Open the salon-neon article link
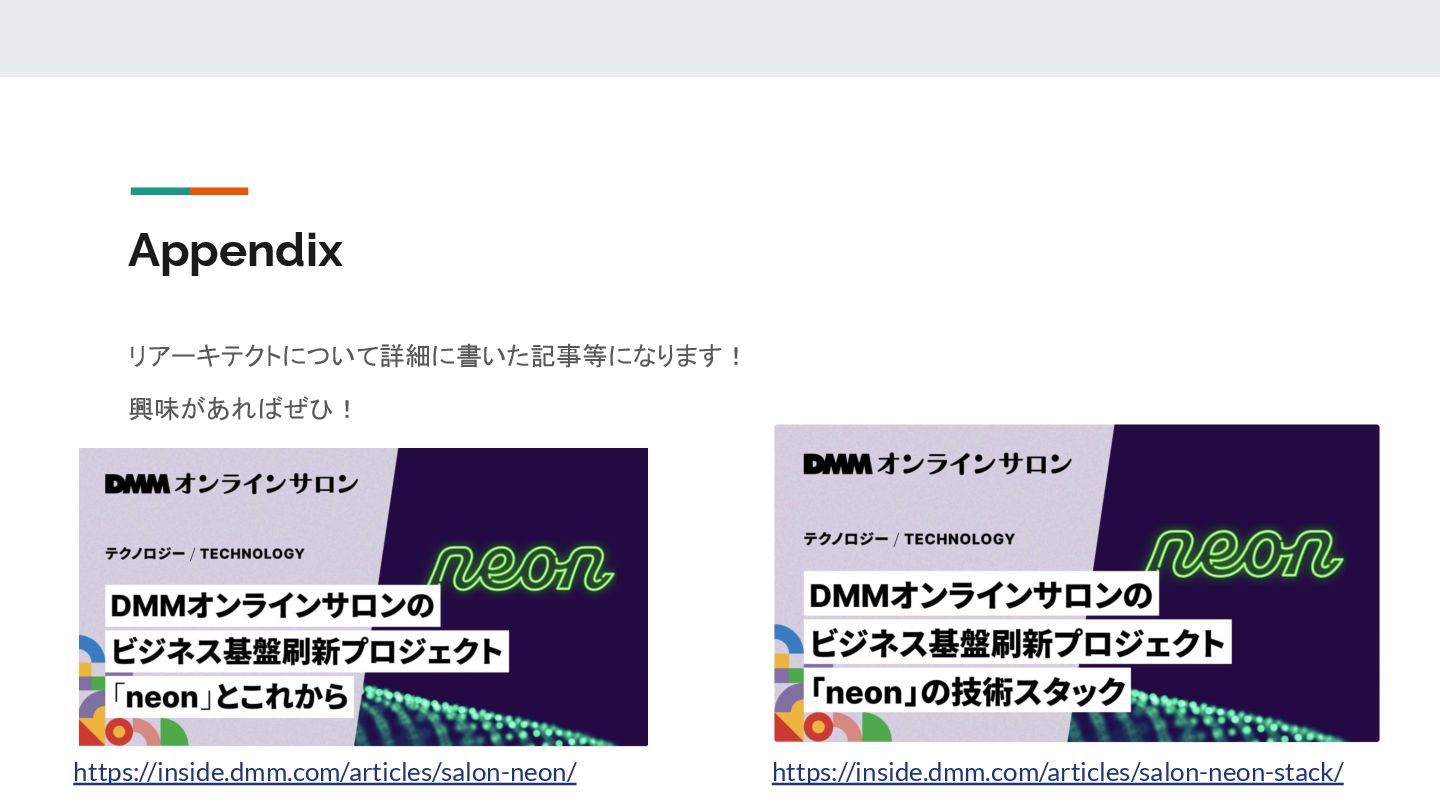 [325, 772]
